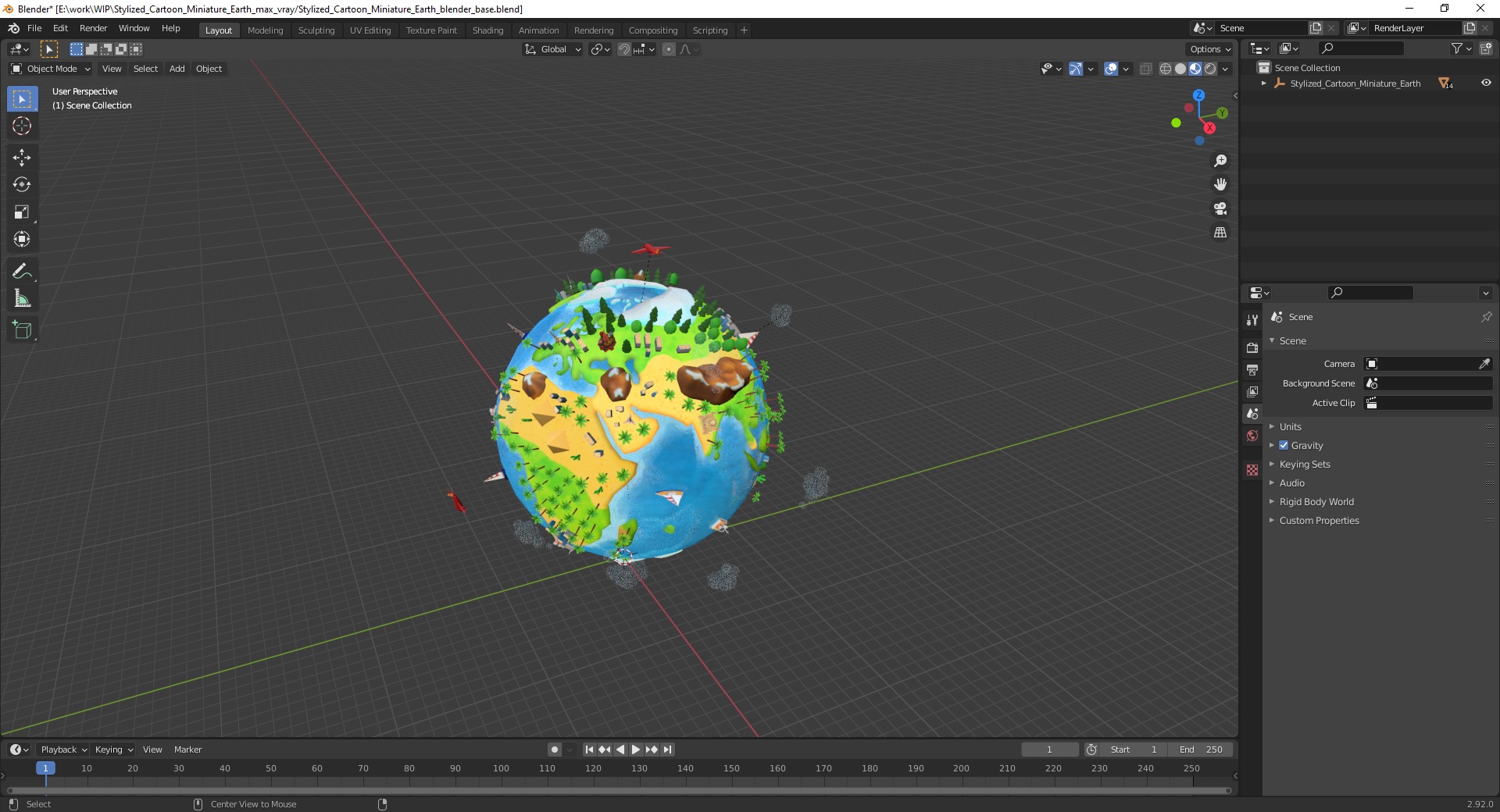Screen dimensions: 1500x812
Task: Pin the Scene properties panel
Action: (x=1486, y=317)
